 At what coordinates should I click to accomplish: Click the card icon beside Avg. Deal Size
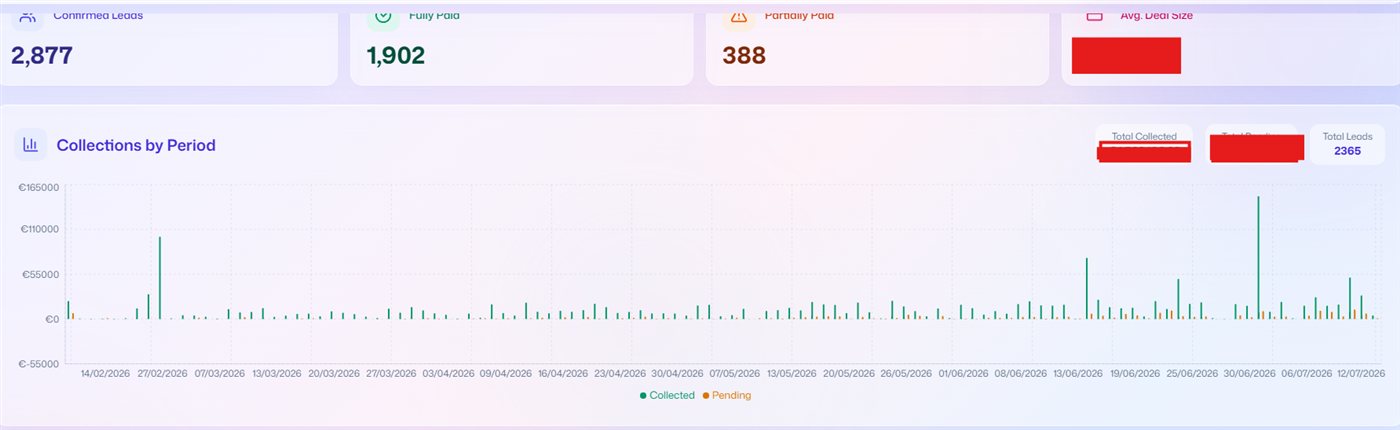[1094, 16]
